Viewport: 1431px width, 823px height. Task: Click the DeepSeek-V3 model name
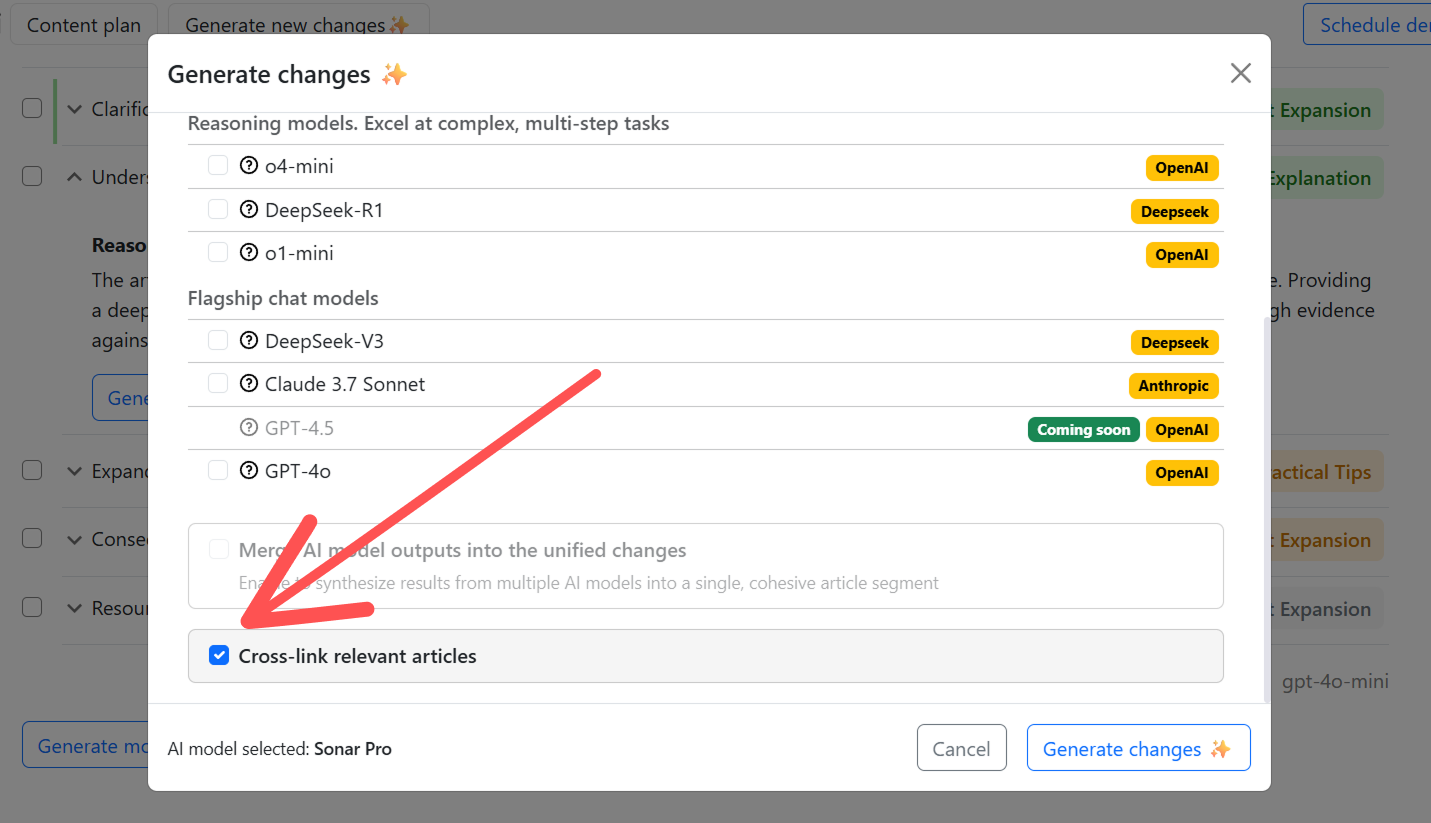click(324, 341)
